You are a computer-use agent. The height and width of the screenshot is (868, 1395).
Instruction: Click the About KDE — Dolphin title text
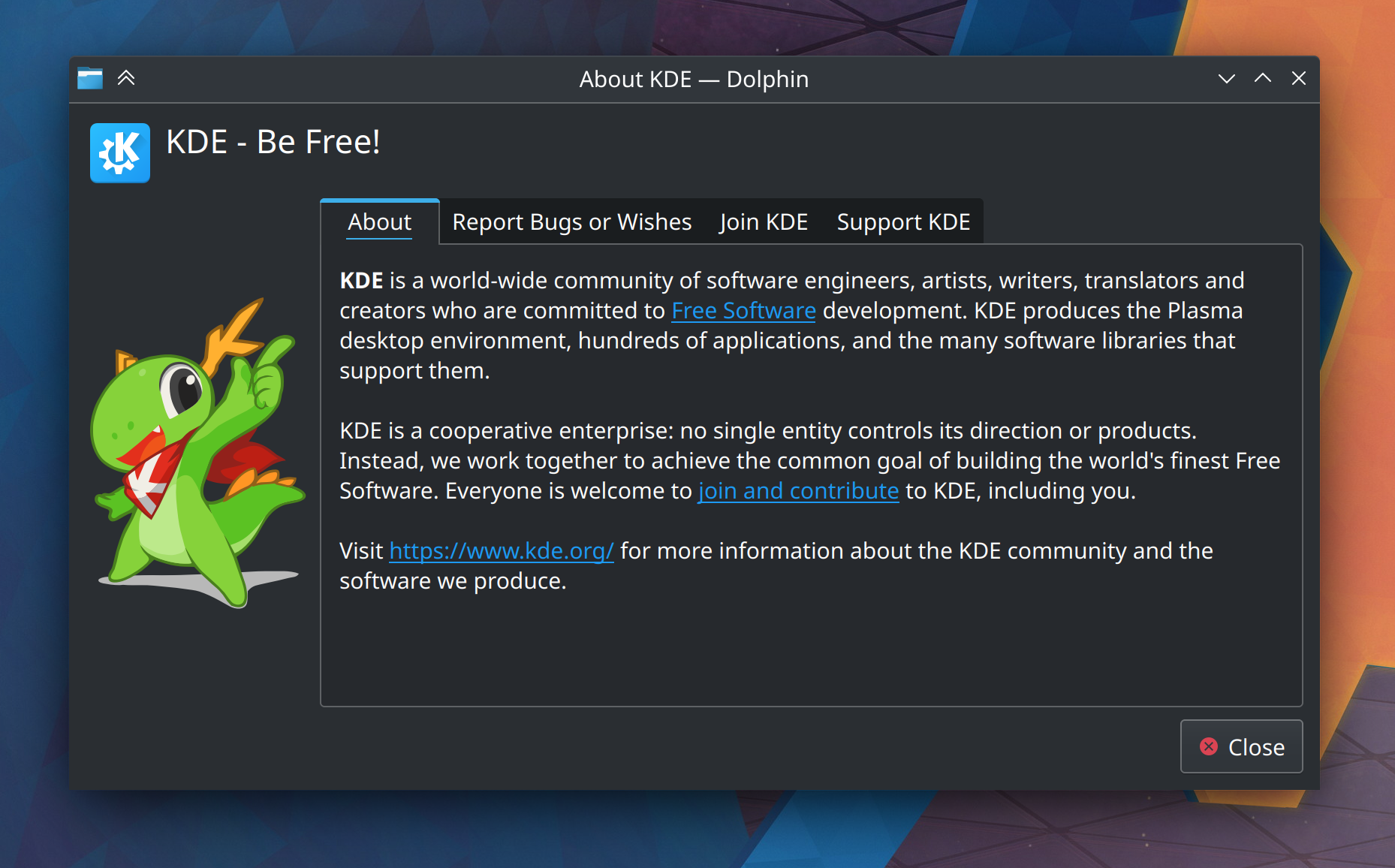click(693, 79)
